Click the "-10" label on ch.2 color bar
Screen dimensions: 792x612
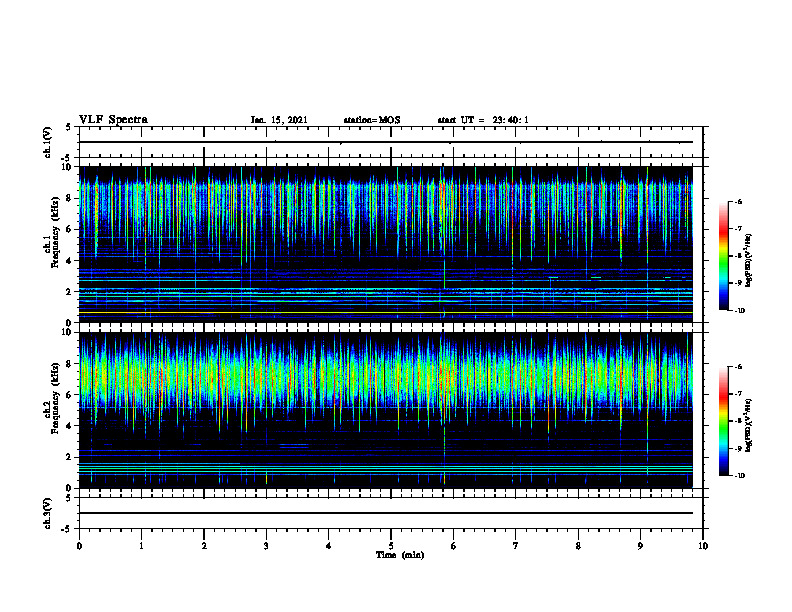pos(739,475)
